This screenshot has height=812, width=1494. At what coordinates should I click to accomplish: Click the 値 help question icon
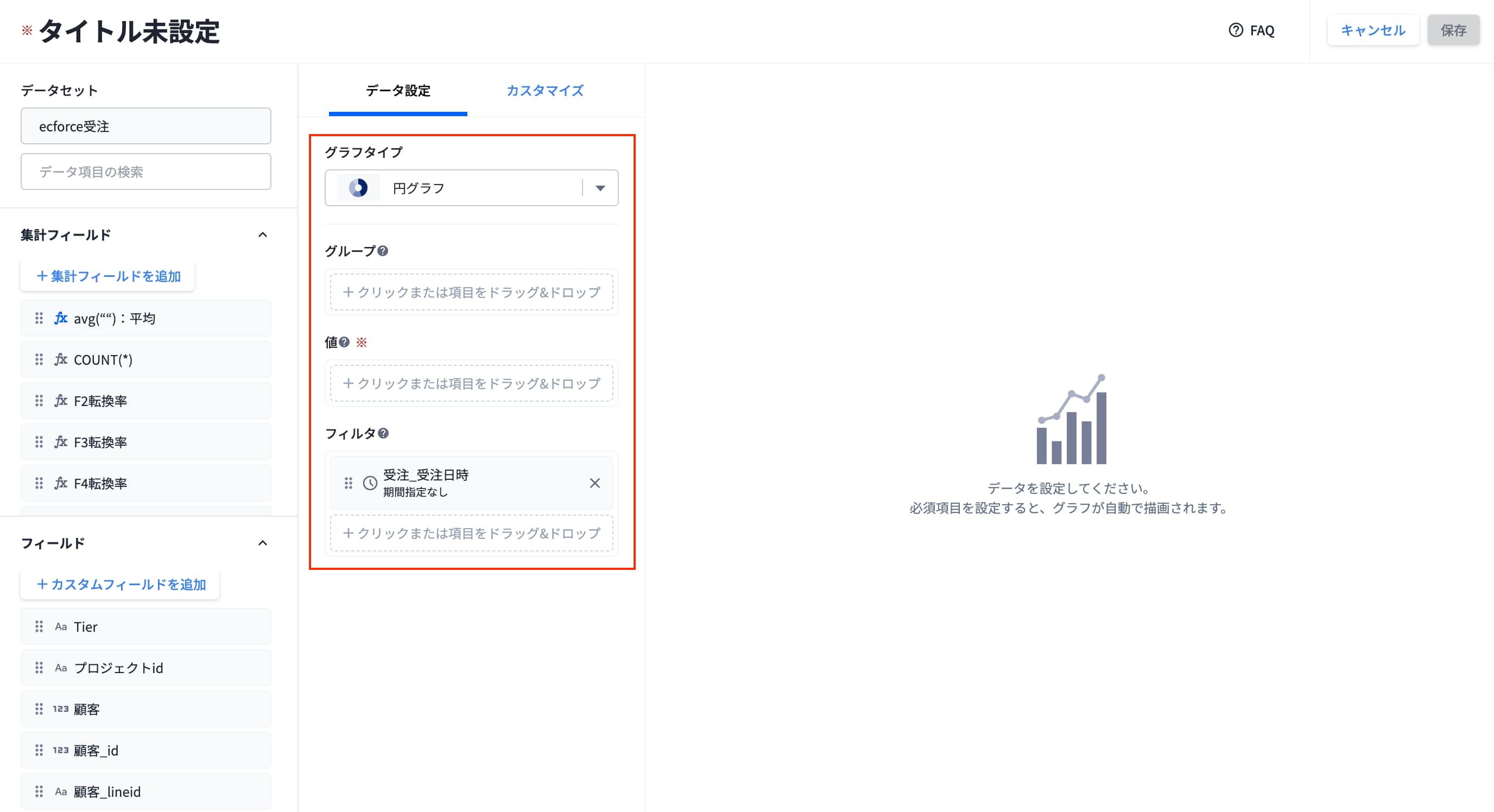coord(345,342)
